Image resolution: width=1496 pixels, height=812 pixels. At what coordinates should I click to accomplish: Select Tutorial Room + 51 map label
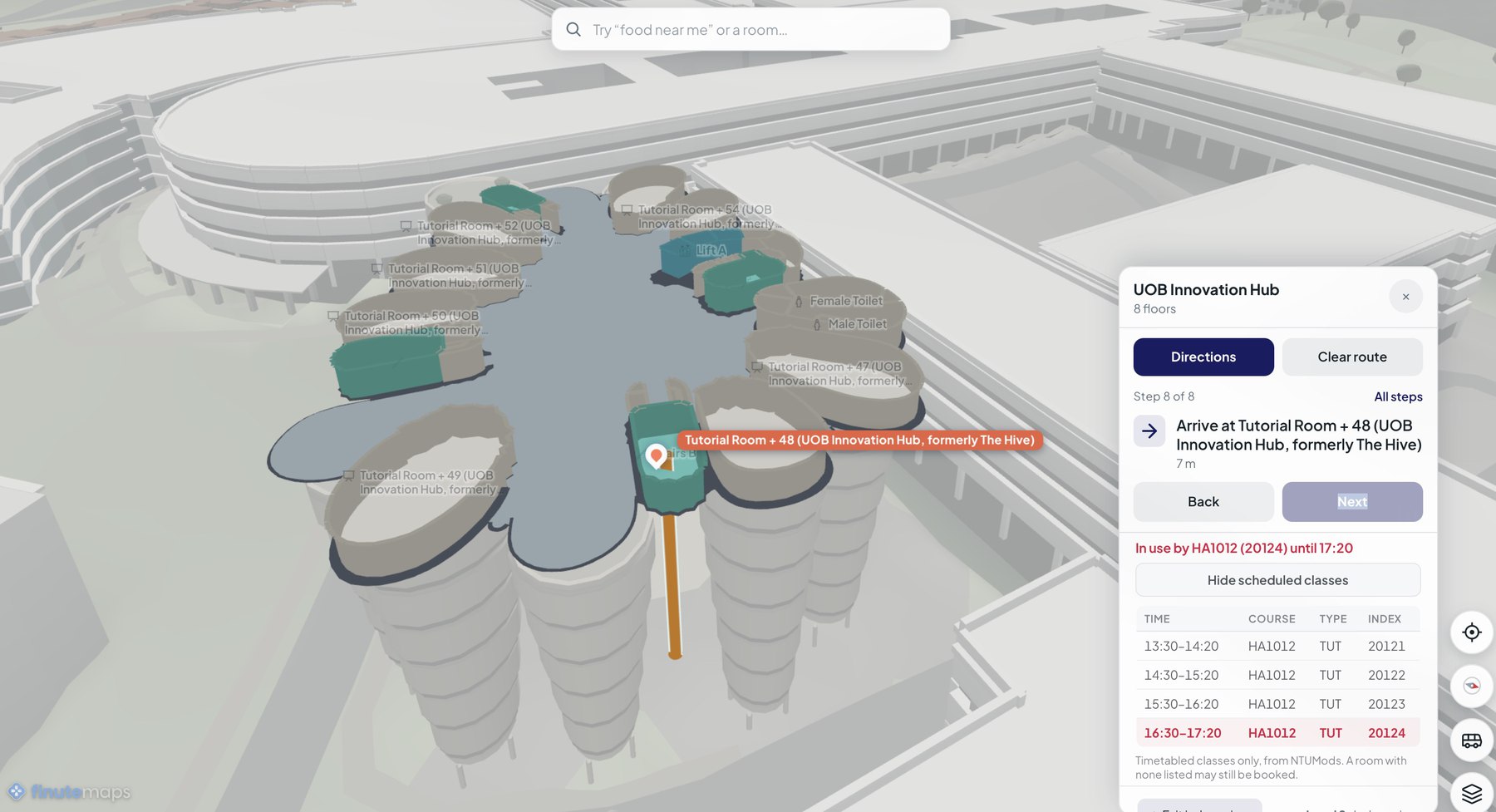click(451, 275)
